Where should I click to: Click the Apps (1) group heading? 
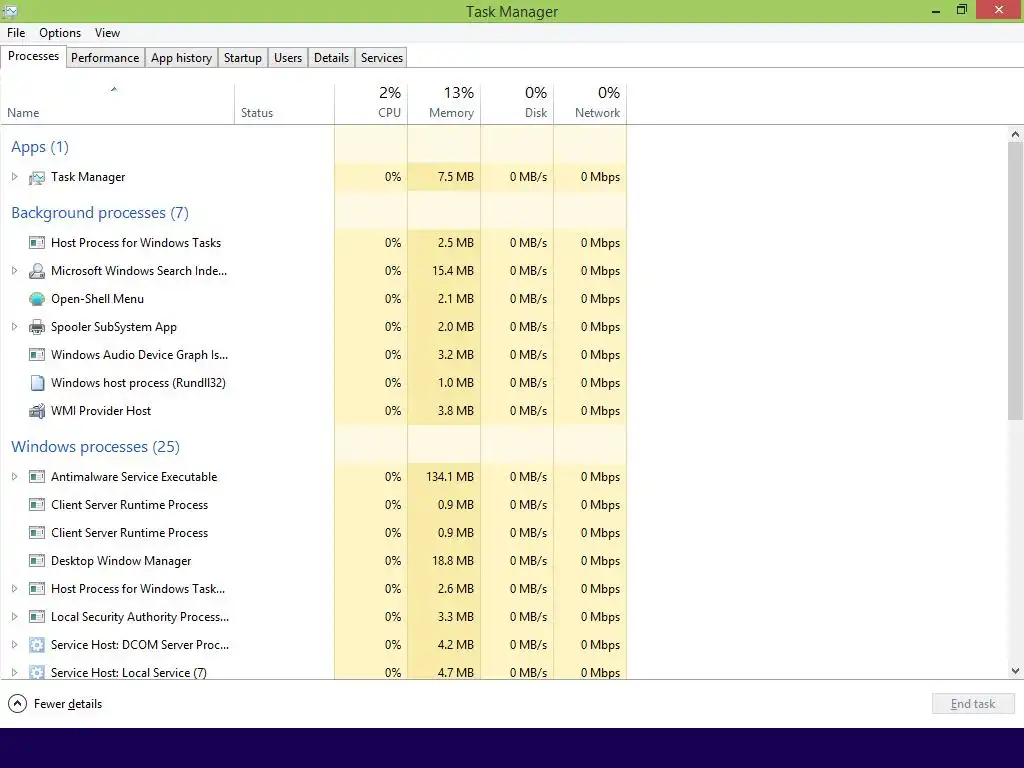click(40, 147)
